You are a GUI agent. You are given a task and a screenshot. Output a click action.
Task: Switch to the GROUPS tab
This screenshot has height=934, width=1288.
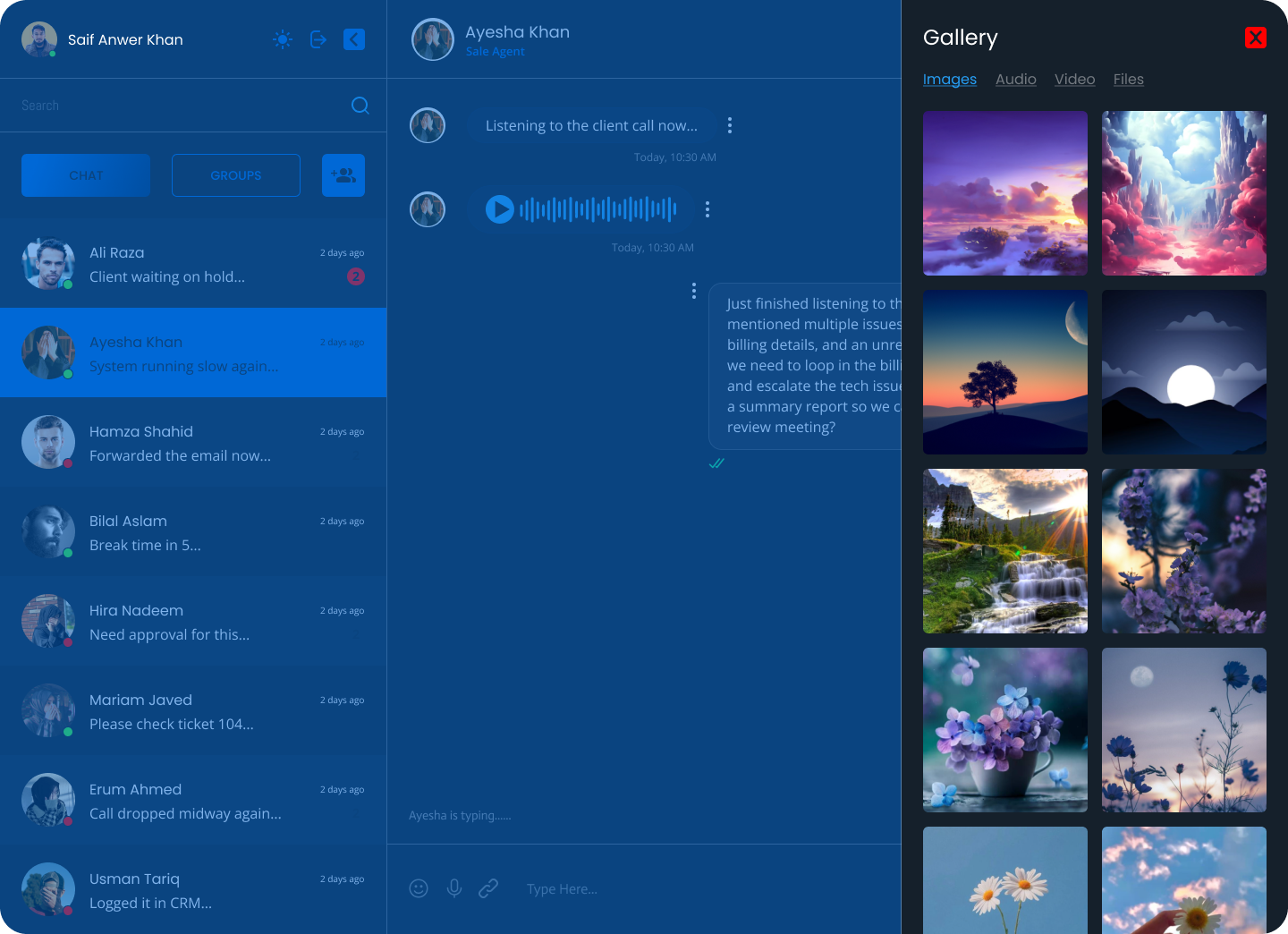coord(236,175)
